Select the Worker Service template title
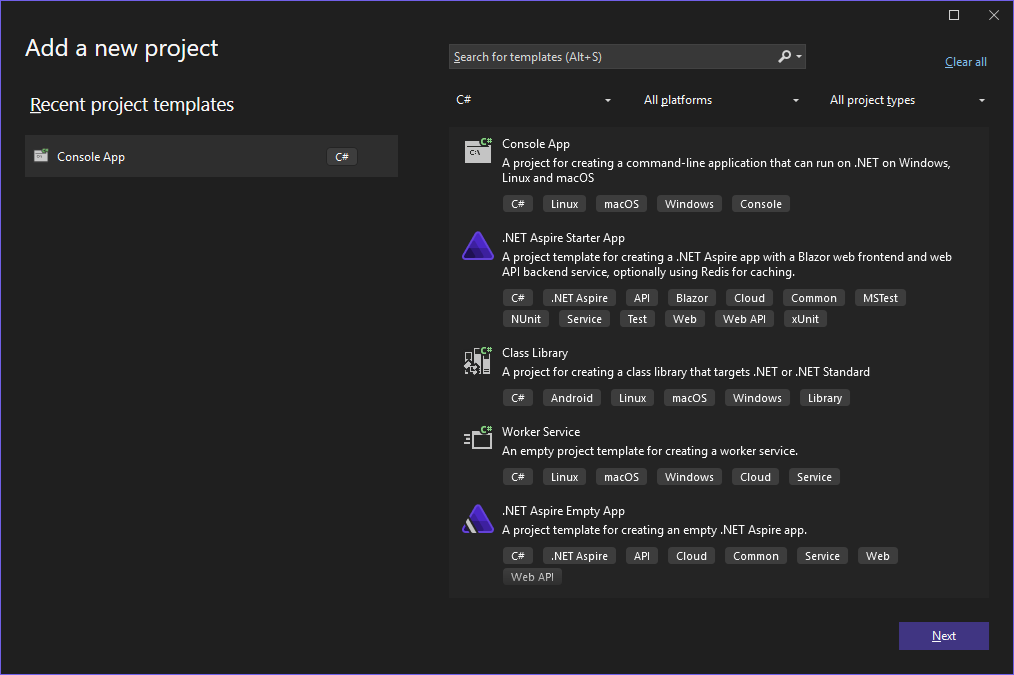Viewport: 1014px width, 675px height. coord(541,431)
